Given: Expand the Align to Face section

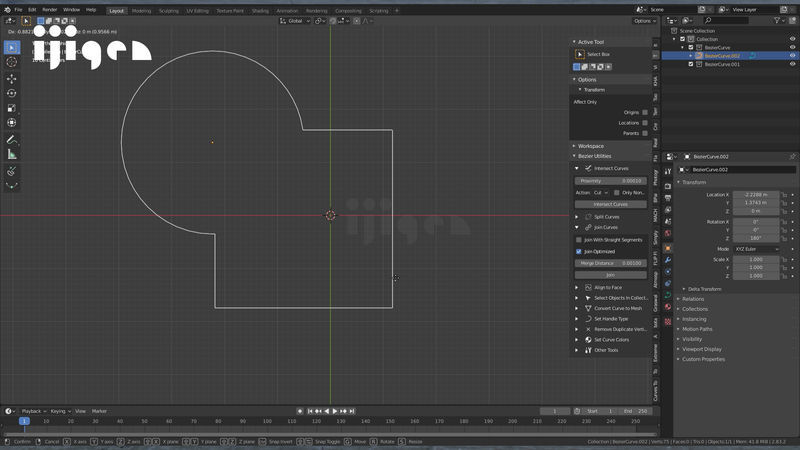Looking at the screenshot, I should (577, 288).
